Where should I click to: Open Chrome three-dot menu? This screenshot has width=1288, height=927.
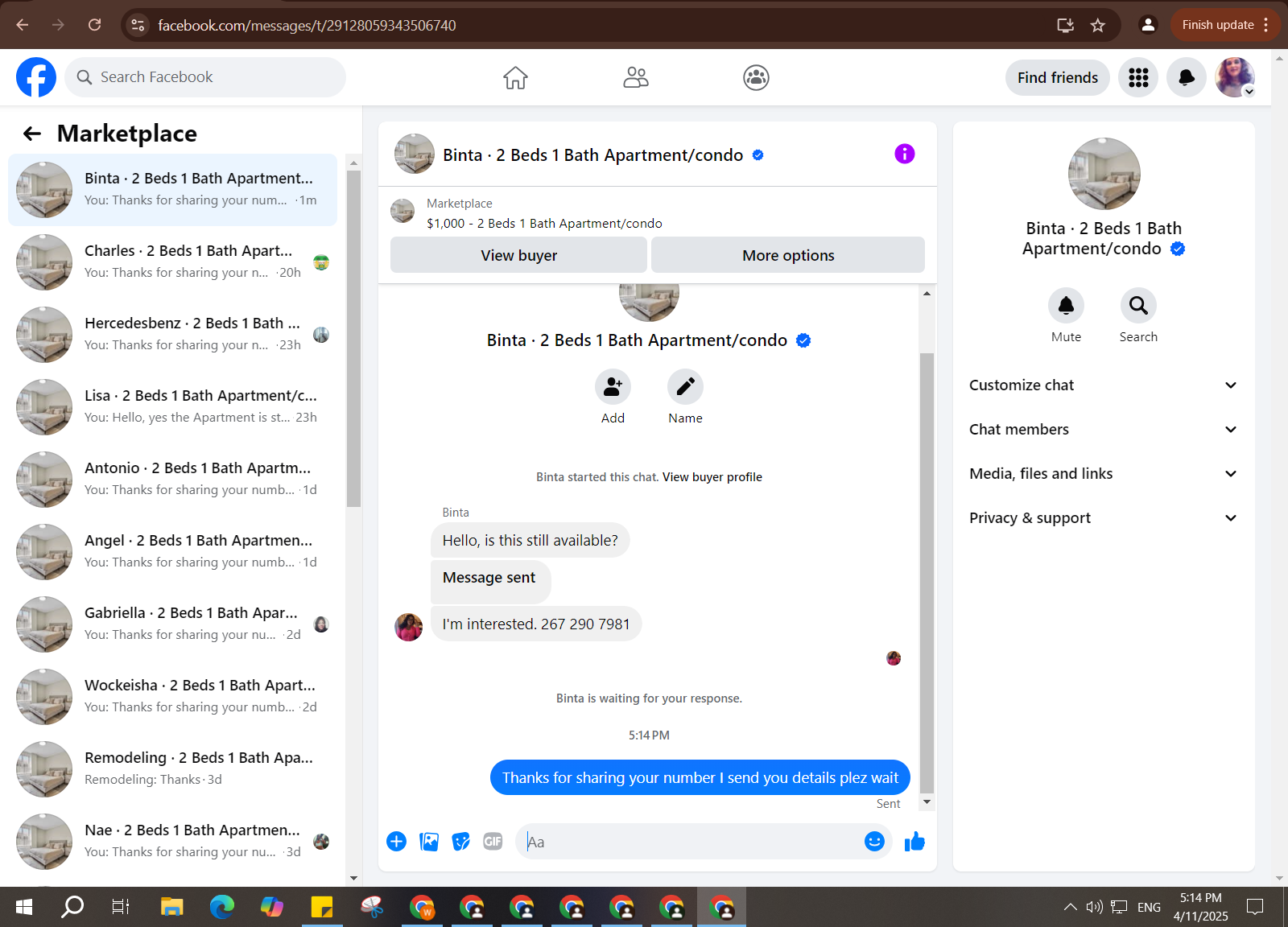click(x=1266, y=25)
